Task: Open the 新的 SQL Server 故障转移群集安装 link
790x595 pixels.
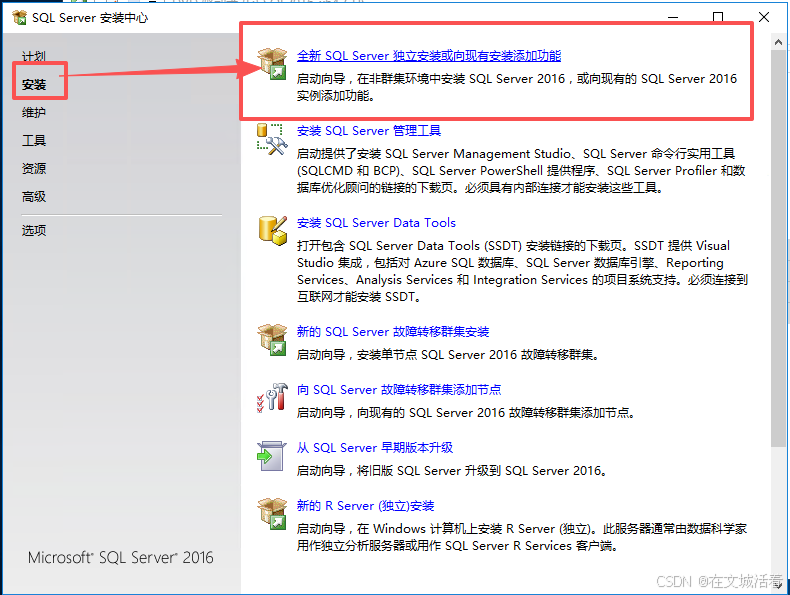Action: click(393, 332)
